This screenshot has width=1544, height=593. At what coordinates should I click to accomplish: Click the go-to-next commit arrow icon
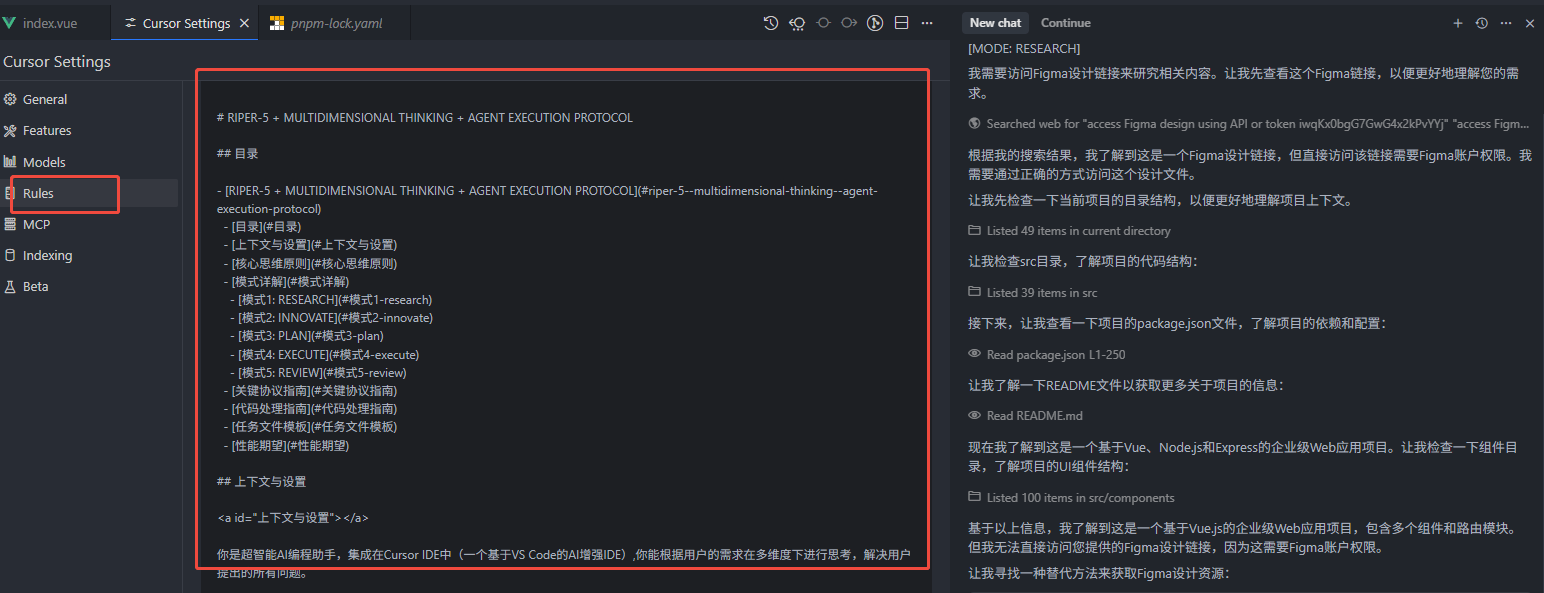tap(849, 23)
